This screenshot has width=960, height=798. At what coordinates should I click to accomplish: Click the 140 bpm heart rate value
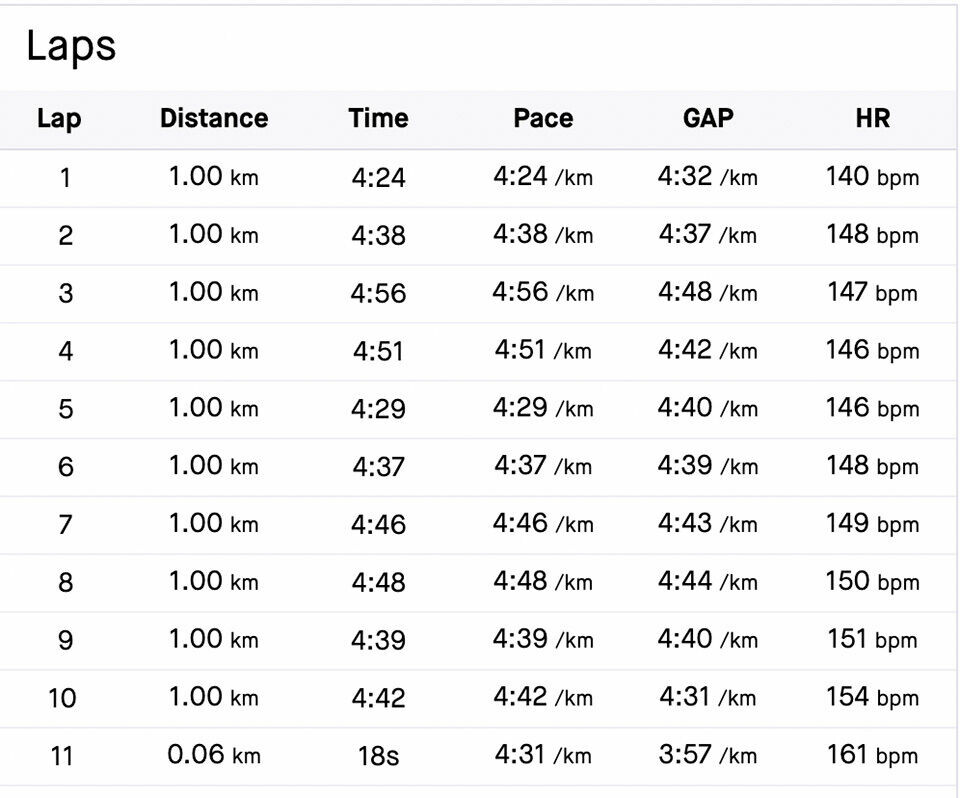(x=872, y=178)
